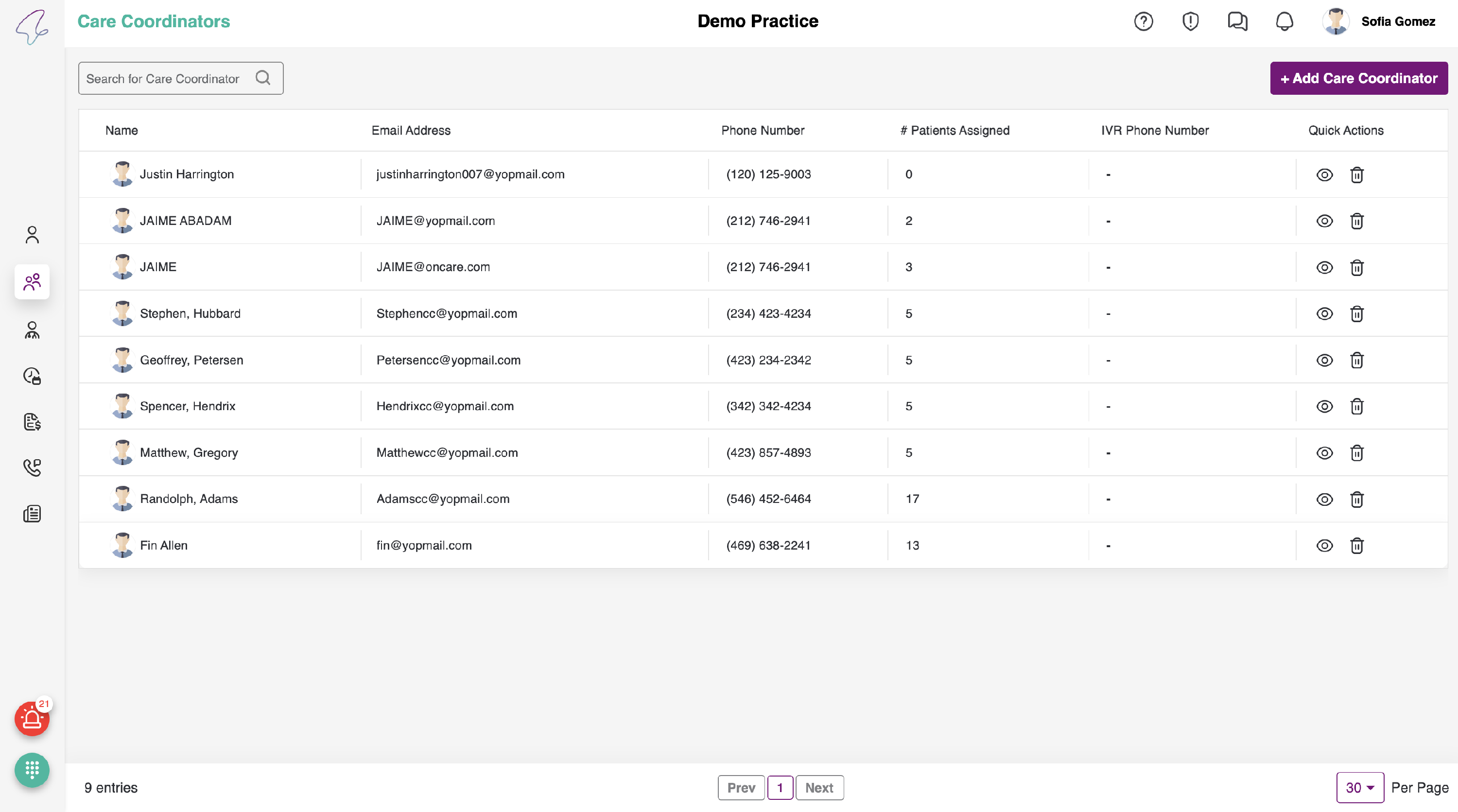
Task: Open the green dialpad button
Action: click(x=32, y=770)
